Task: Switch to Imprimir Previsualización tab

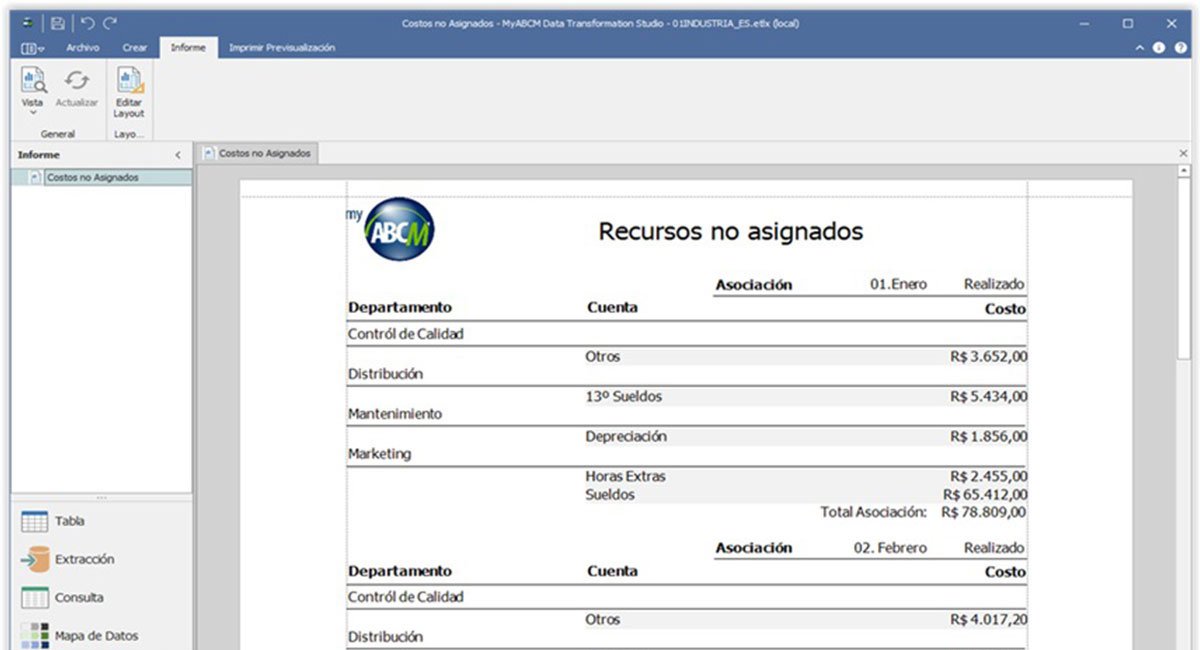Action: click(x=282, y=48)
